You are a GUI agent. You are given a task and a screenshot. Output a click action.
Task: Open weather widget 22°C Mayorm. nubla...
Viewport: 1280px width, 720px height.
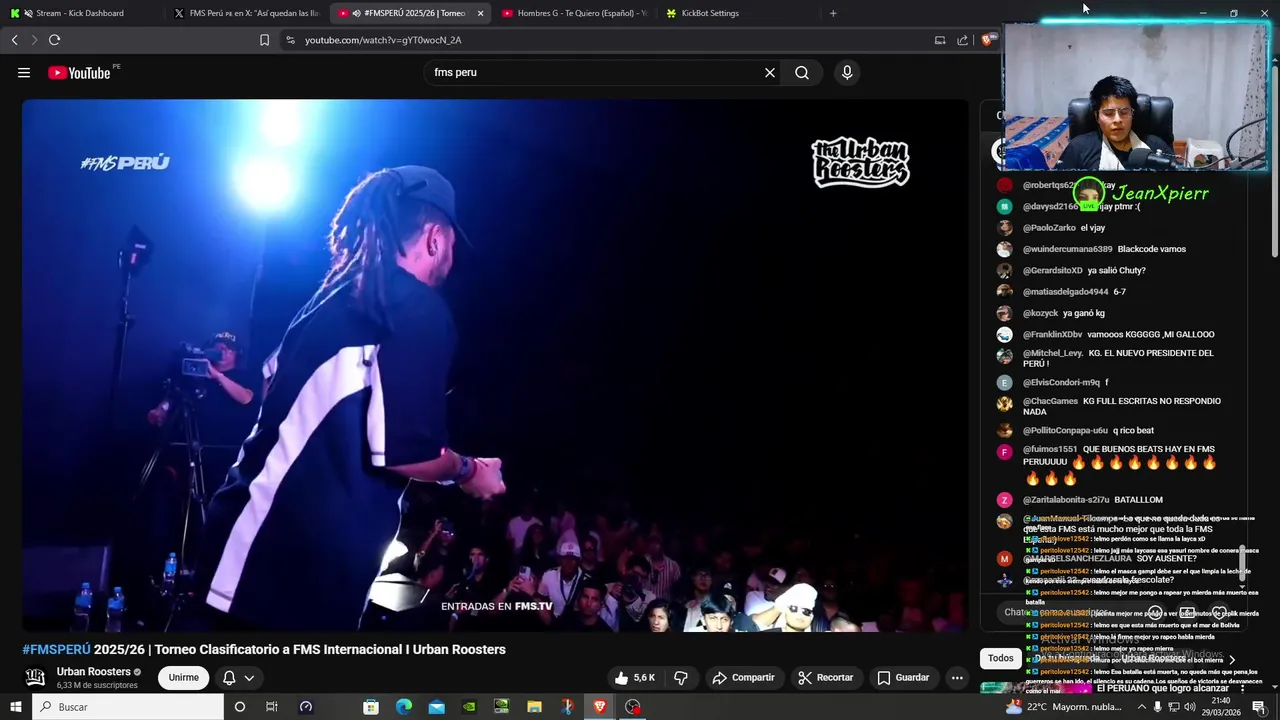1064,707
